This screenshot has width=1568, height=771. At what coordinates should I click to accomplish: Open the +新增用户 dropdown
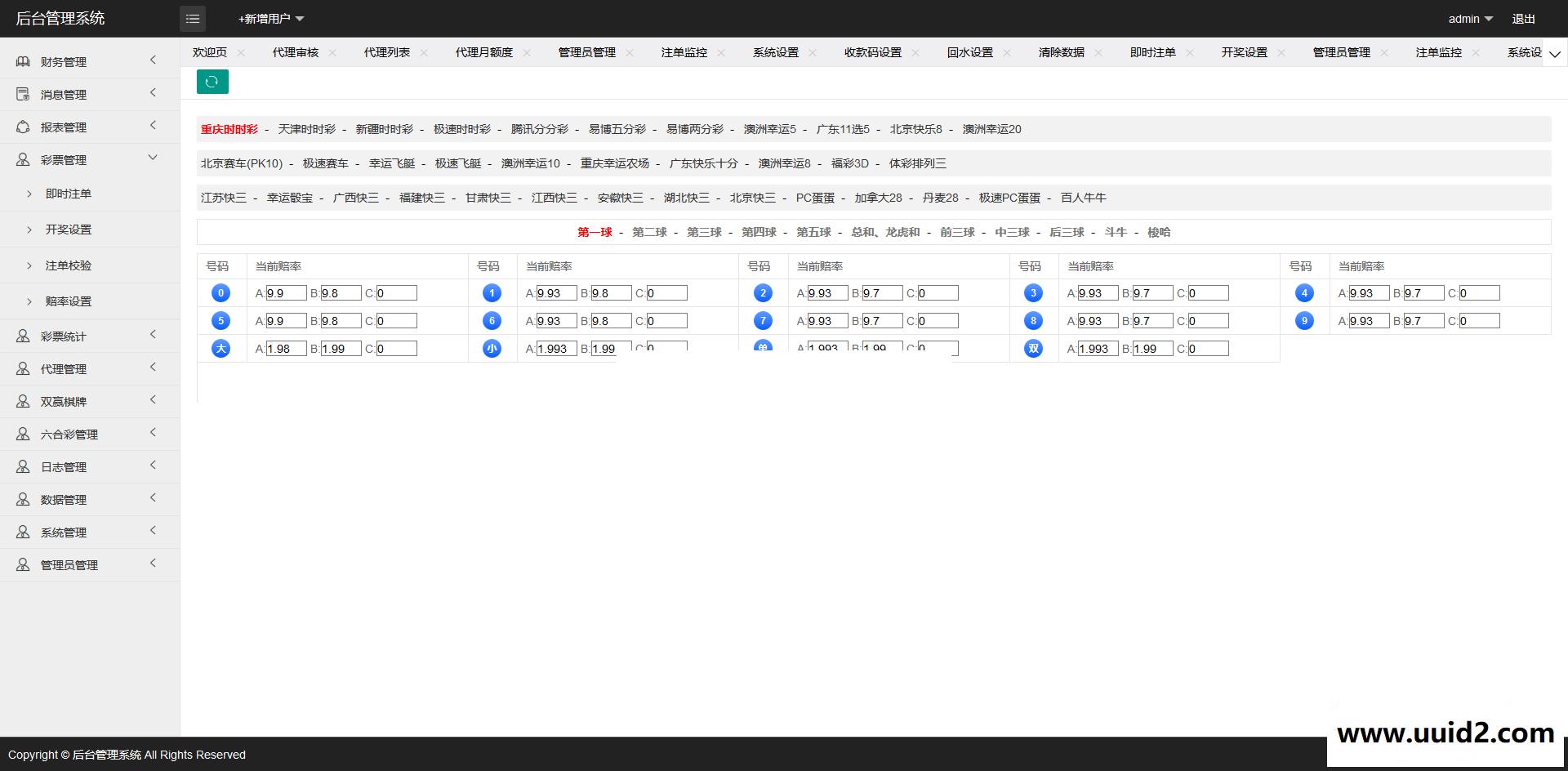coord(268,18)
